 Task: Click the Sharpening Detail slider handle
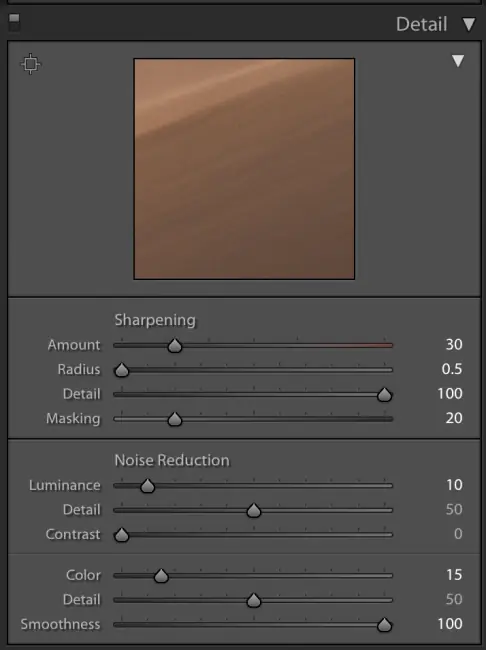tap(384, 394)
